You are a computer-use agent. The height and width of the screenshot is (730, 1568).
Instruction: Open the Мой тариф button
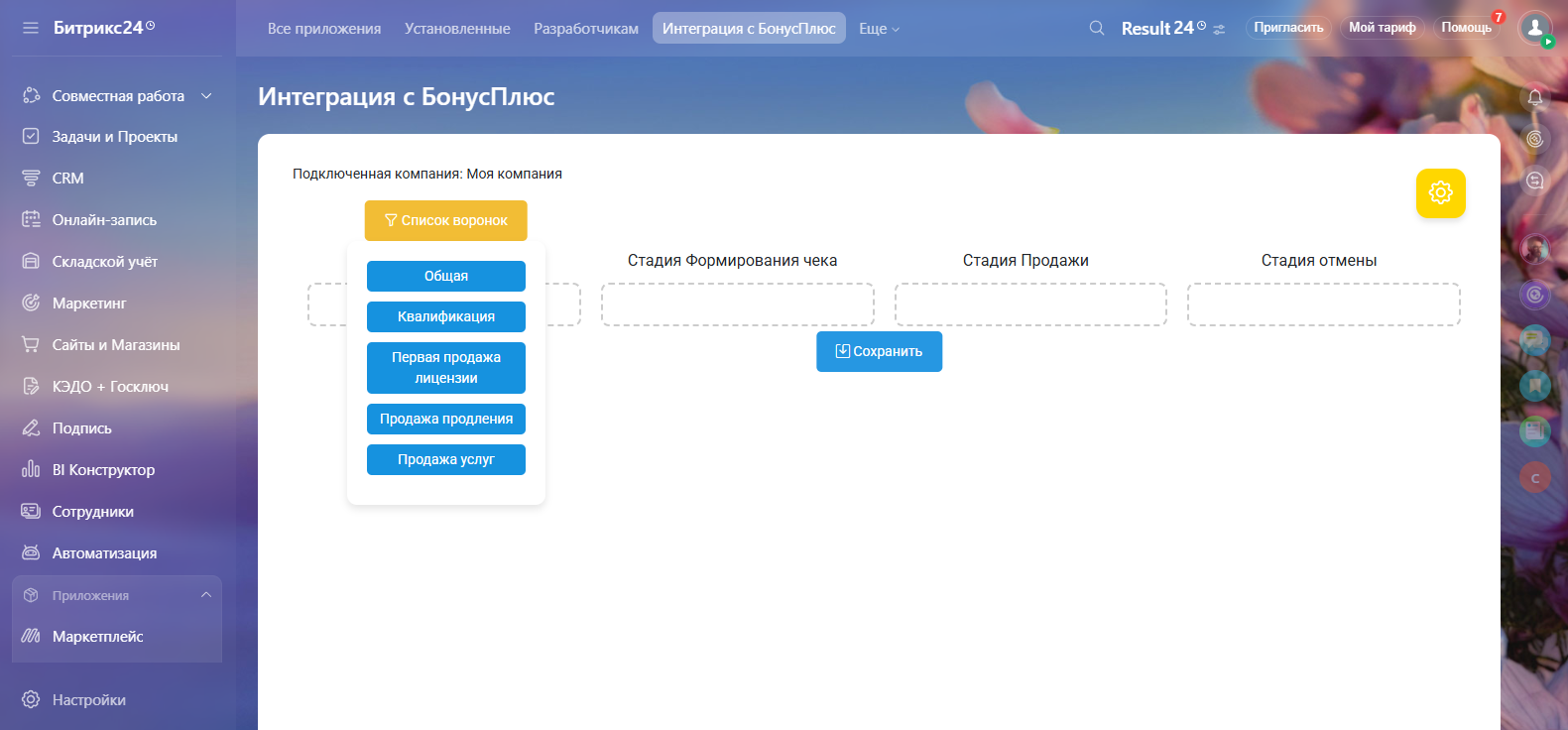(1383, 28)
